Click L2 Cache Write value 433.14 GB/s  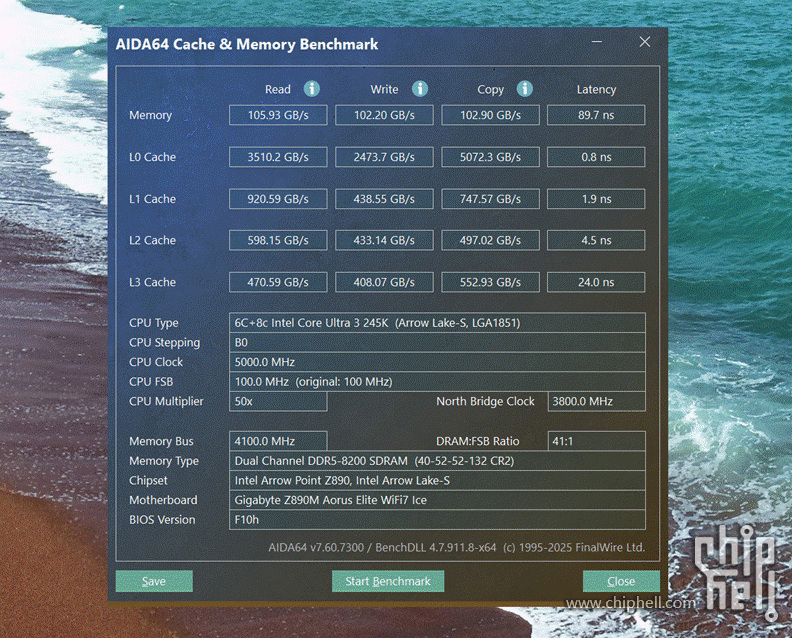click(384, 240)
